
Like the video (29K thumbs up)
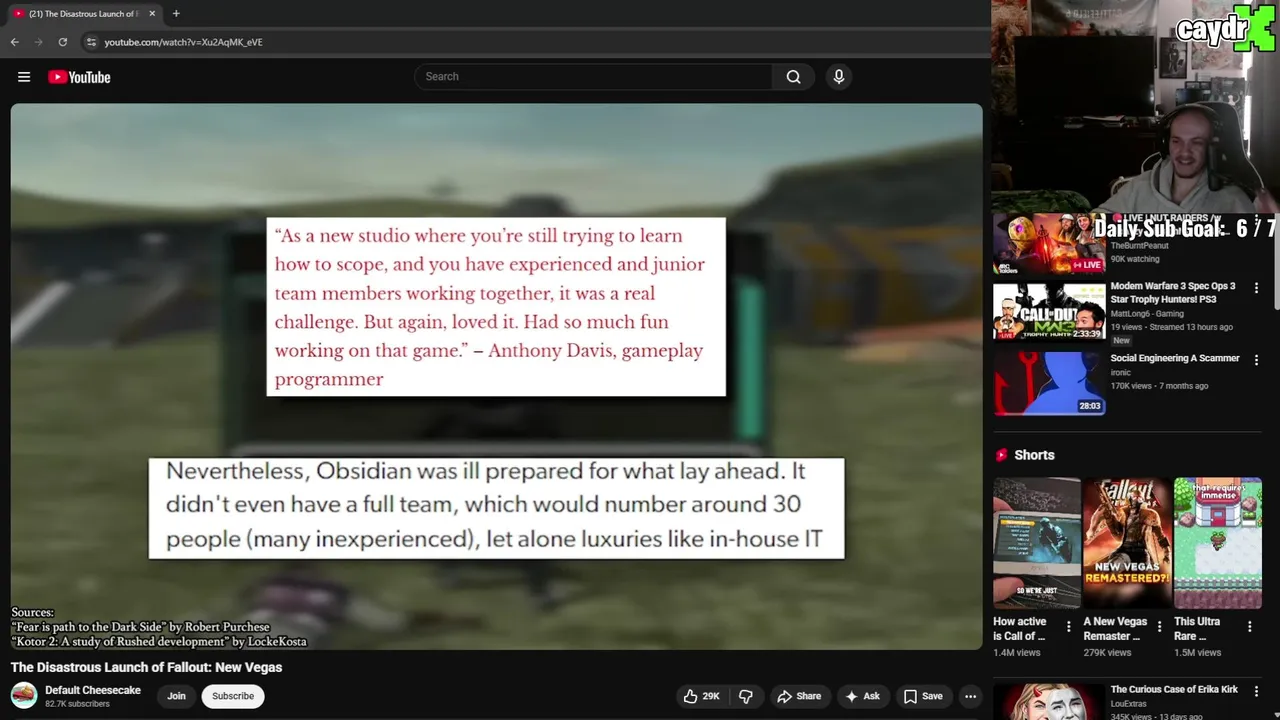[701, 696]
